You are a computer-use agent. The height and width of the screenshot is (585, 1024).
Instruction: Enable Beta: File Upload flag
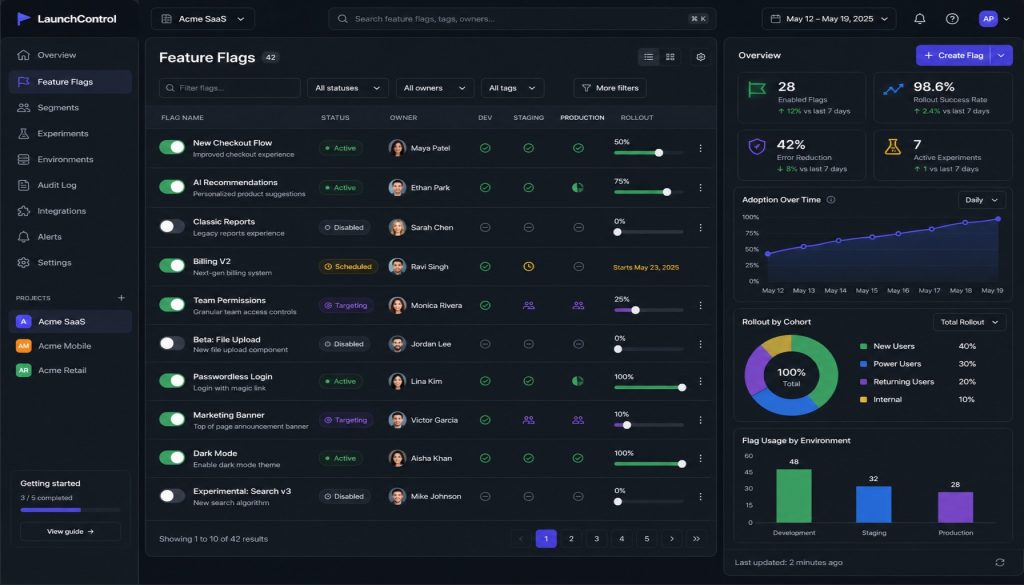[172, 343]
